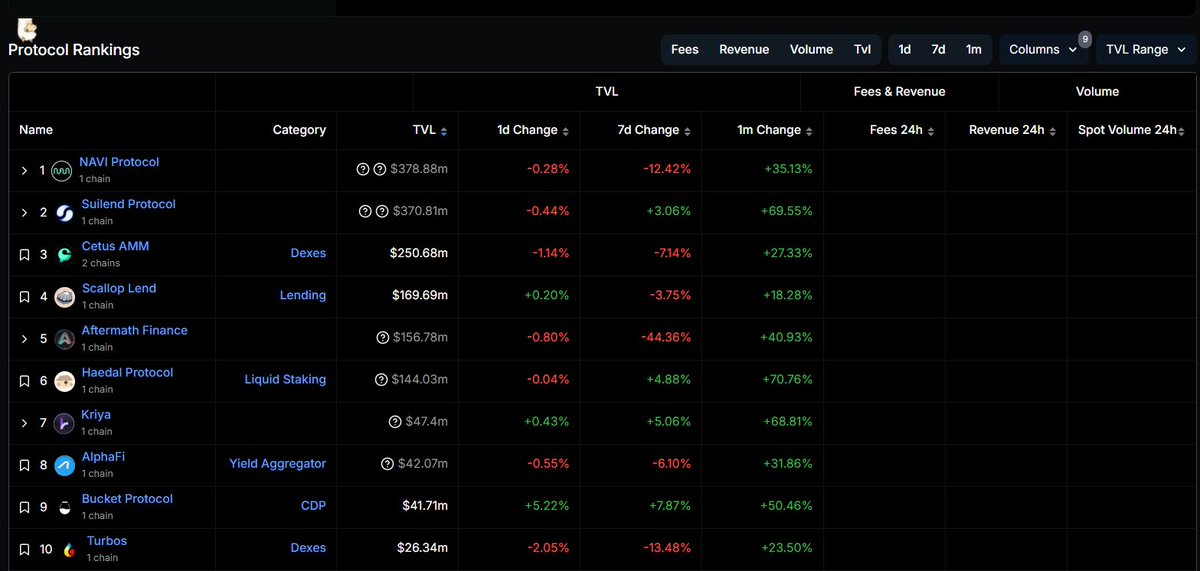Click the +5.22% 1d change value
Viewport: 1200px width, 571px height.
tap(546, 505)
